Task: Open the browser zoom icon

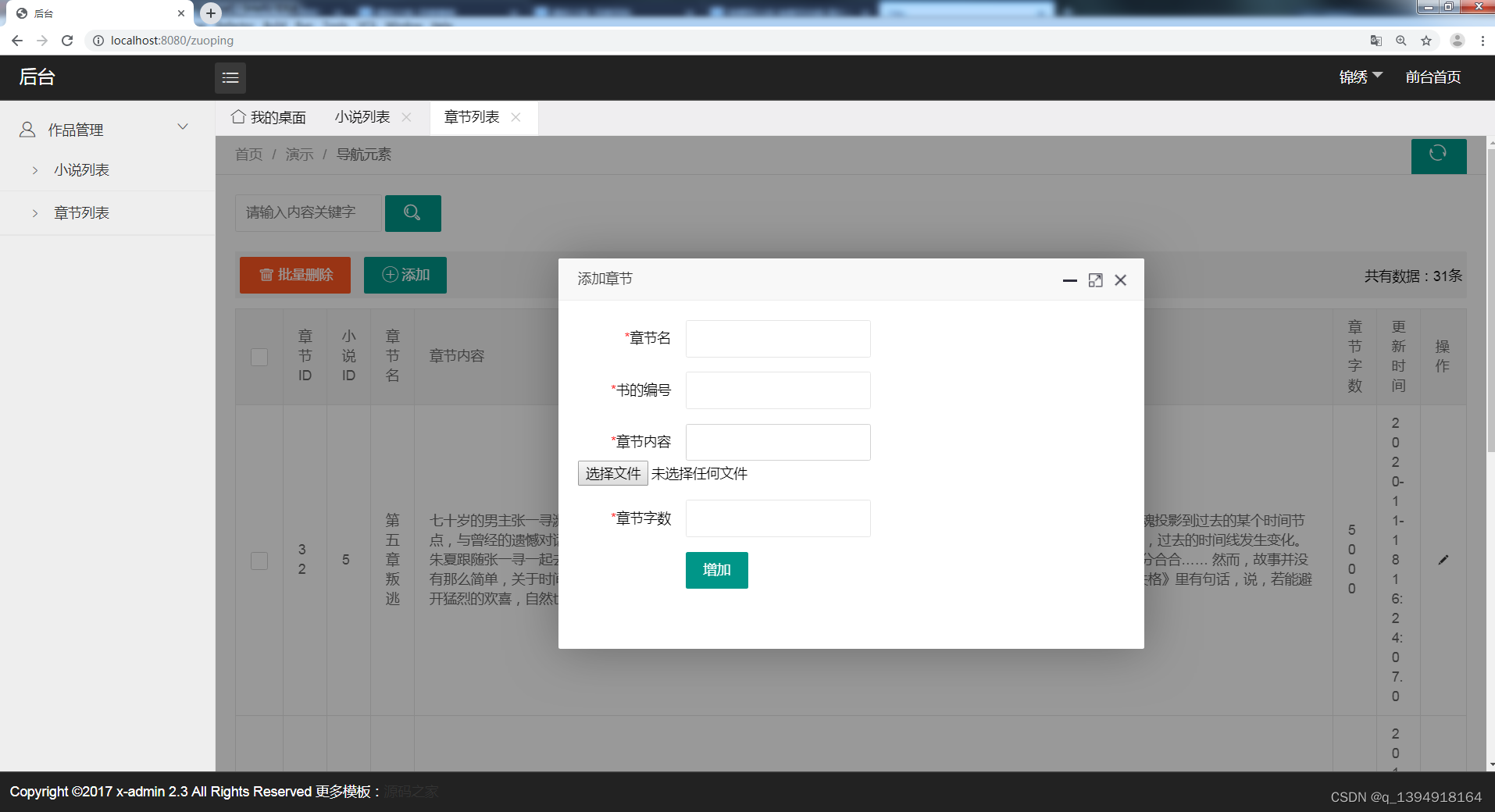Action: (1401, 41)
